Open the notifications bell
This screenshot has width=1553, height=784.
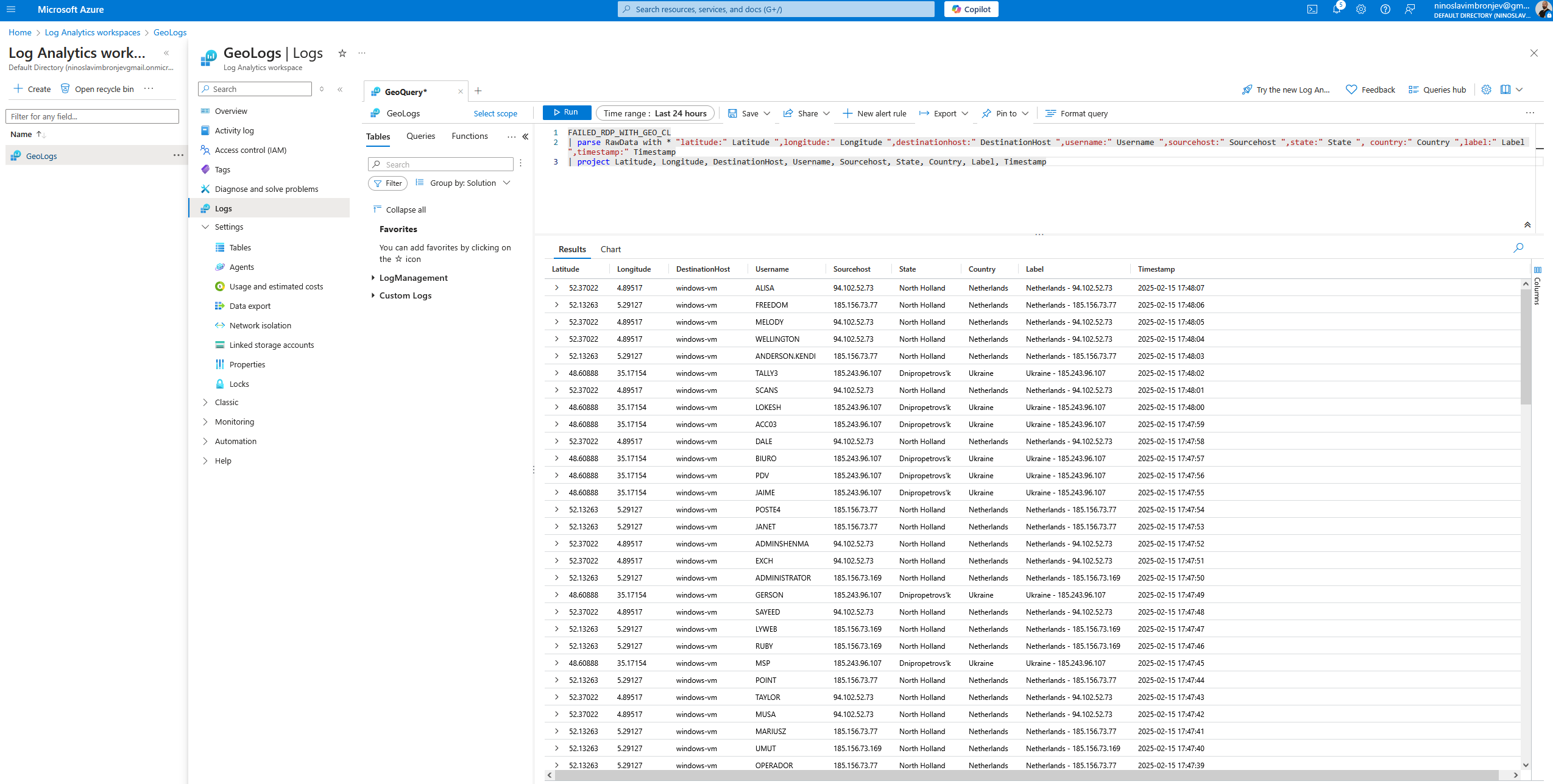1337,9
